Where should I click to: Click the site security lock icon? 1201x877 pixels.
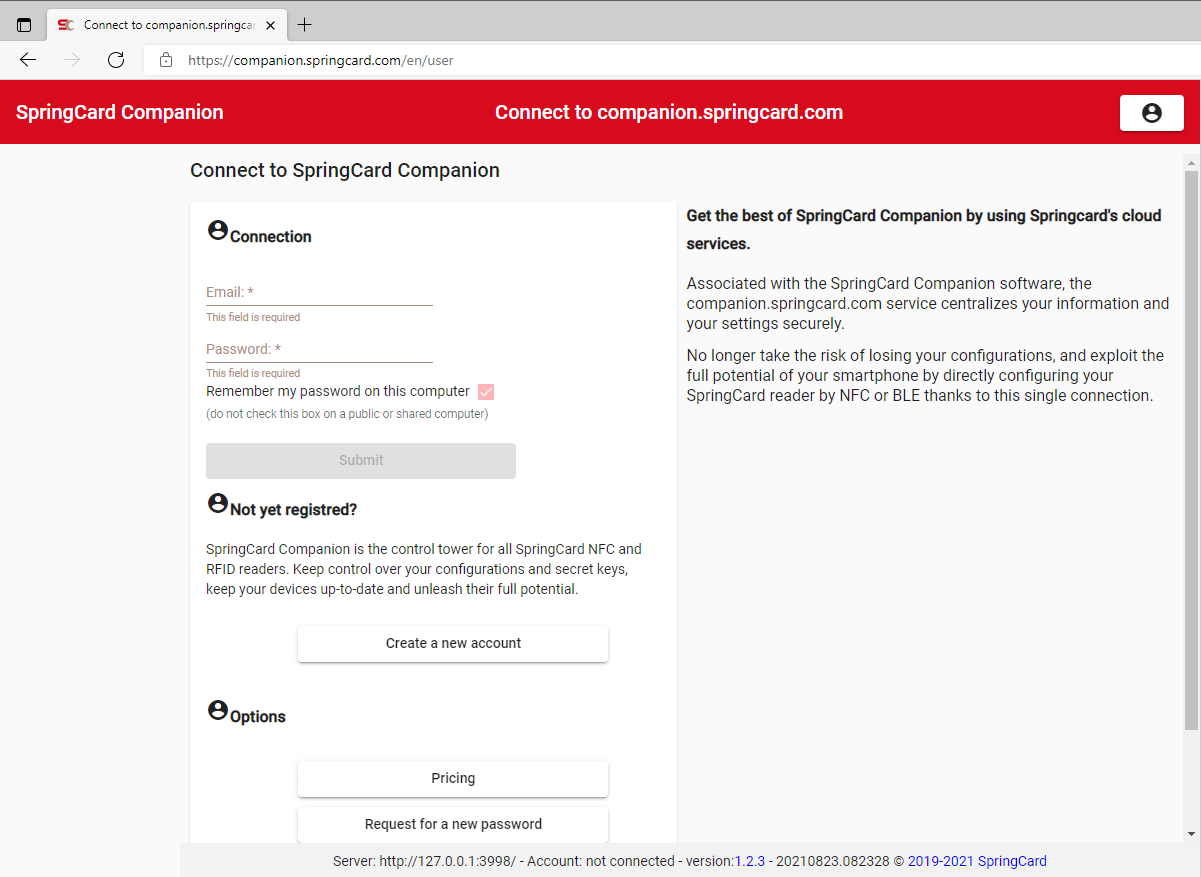pos(166,59)
